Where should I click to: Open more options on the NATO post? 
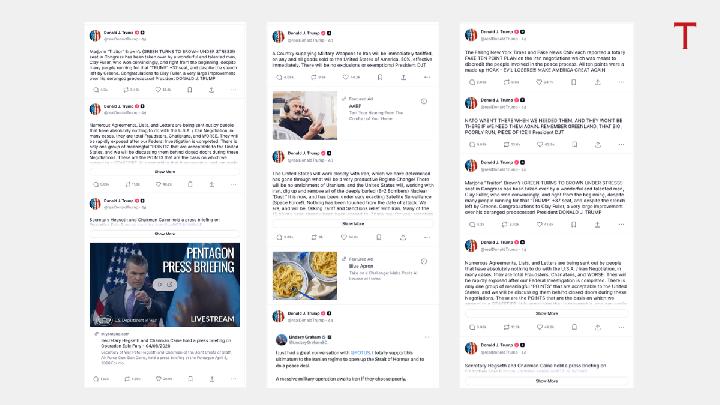point(621,145)
